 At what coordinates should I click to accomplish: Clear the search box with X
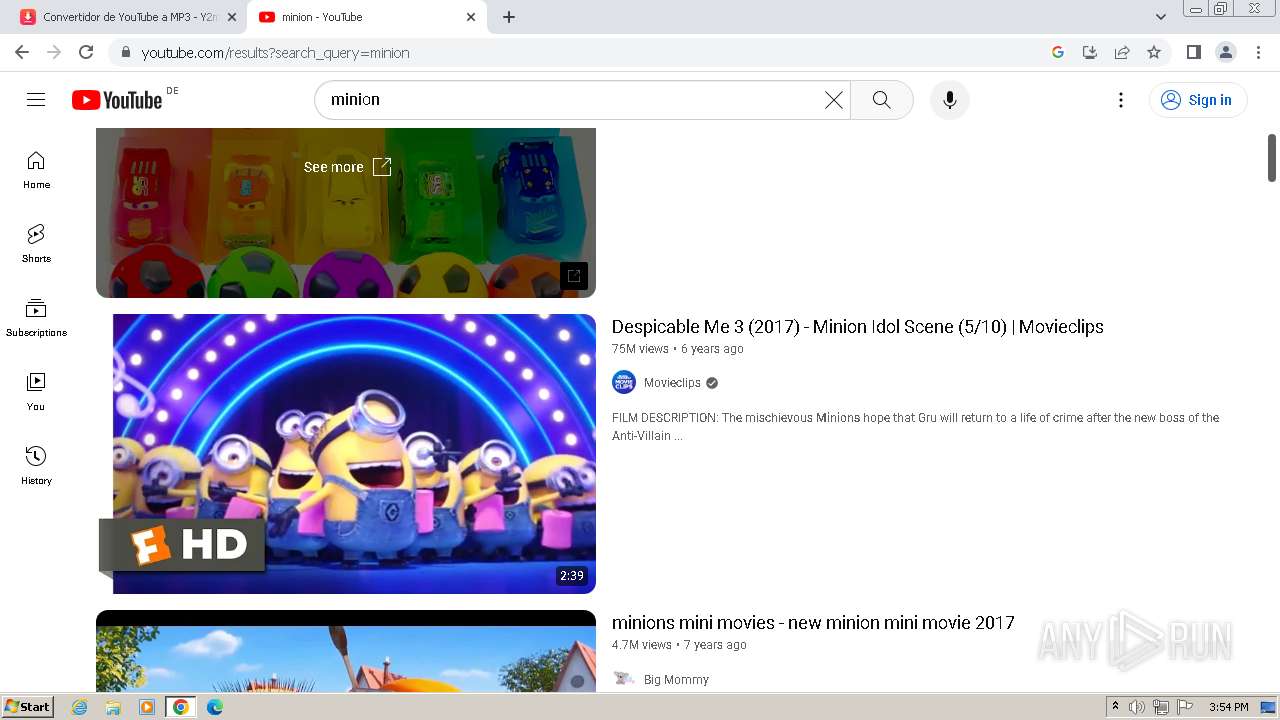tap(834, 100)
